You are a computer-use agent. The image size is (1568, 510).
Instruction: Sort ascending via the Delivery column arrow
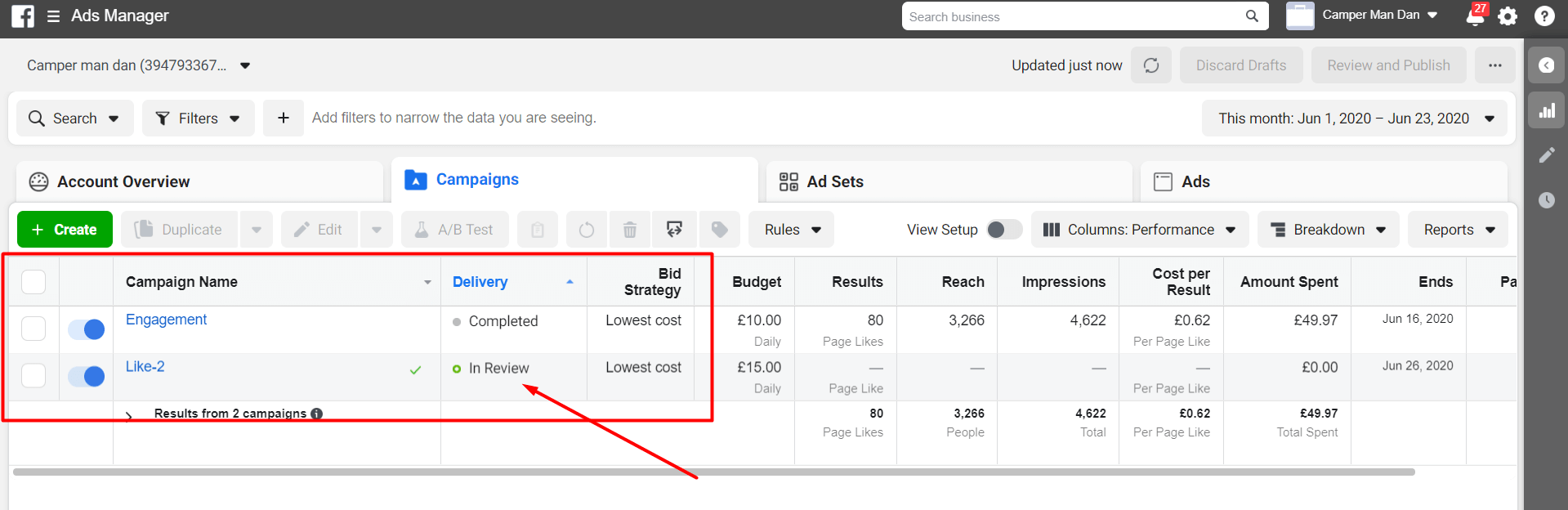[x=570, y=282]
